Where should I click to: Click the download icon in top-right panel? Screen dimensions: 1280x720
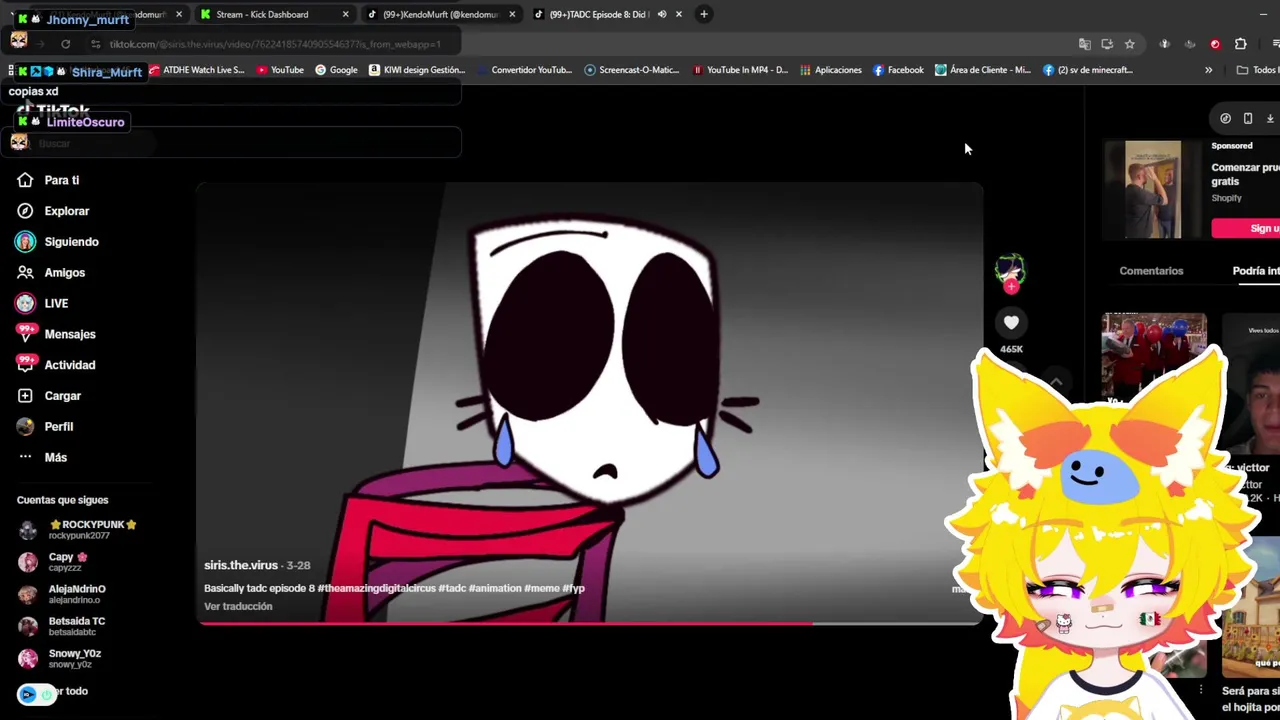(x=1270, y=118)
